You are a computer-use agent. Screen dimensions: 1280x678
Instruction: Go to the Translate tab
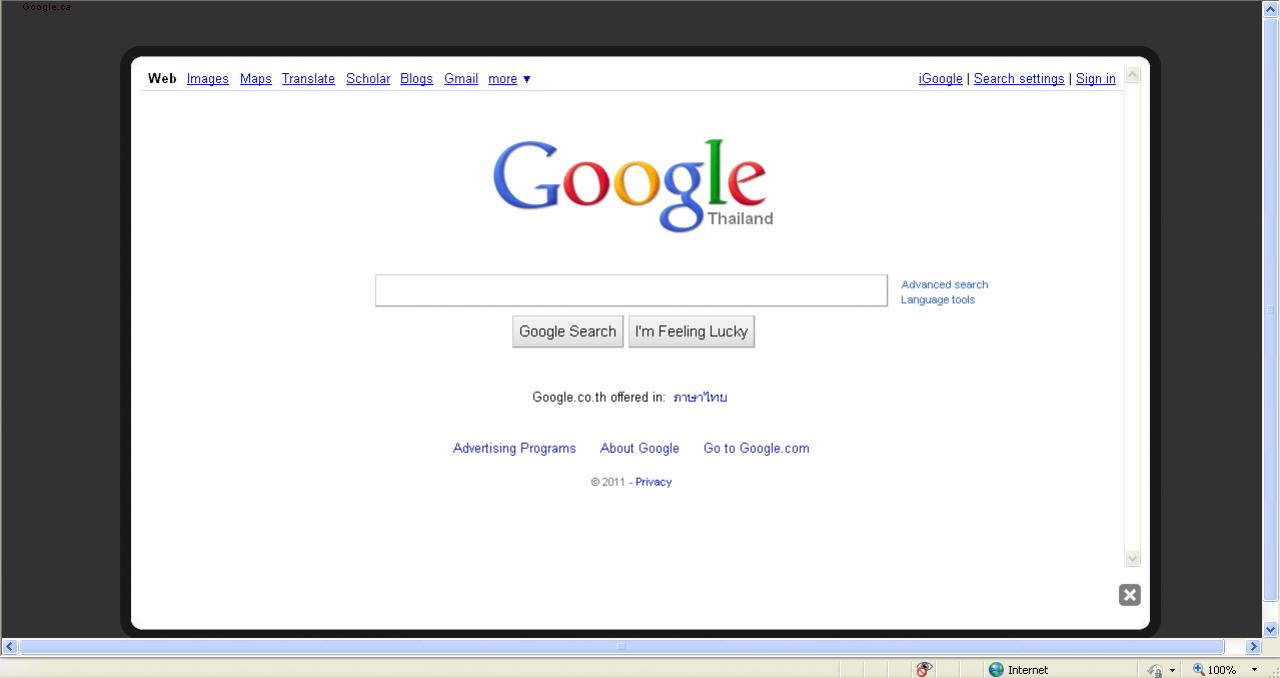[x=308, y=79]
